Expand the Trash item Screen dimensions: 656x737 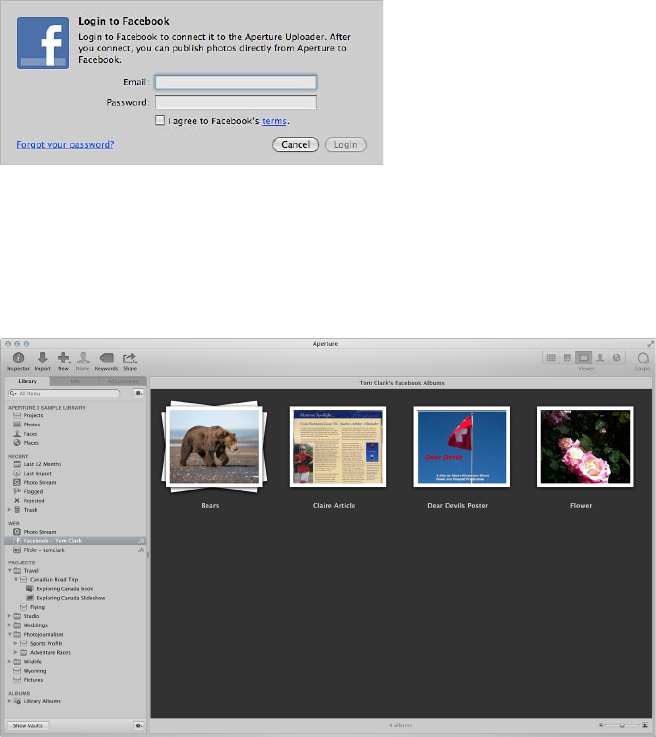pyautogui.click(x=9, y=510)
